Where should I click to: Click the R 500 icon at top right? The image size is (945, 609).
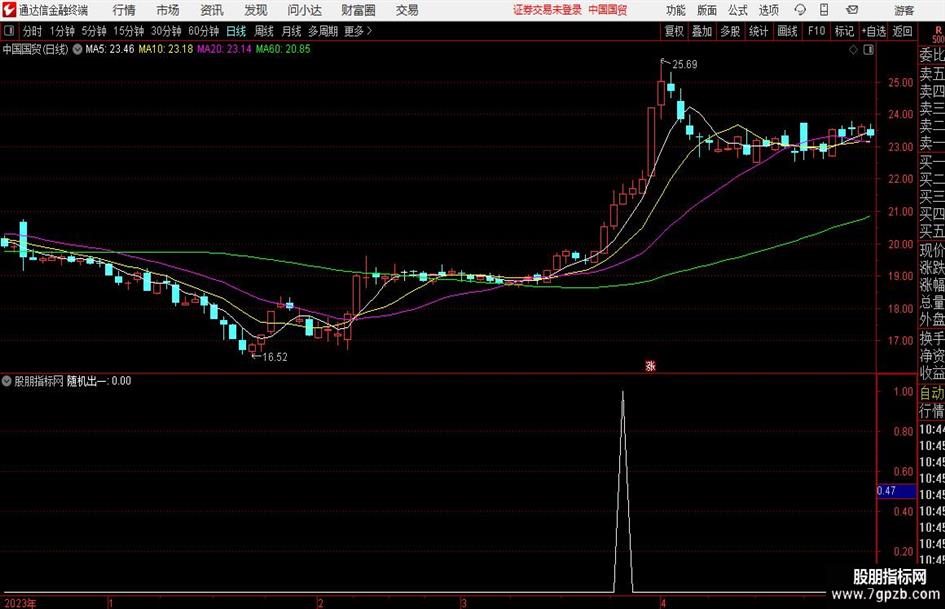938,35
